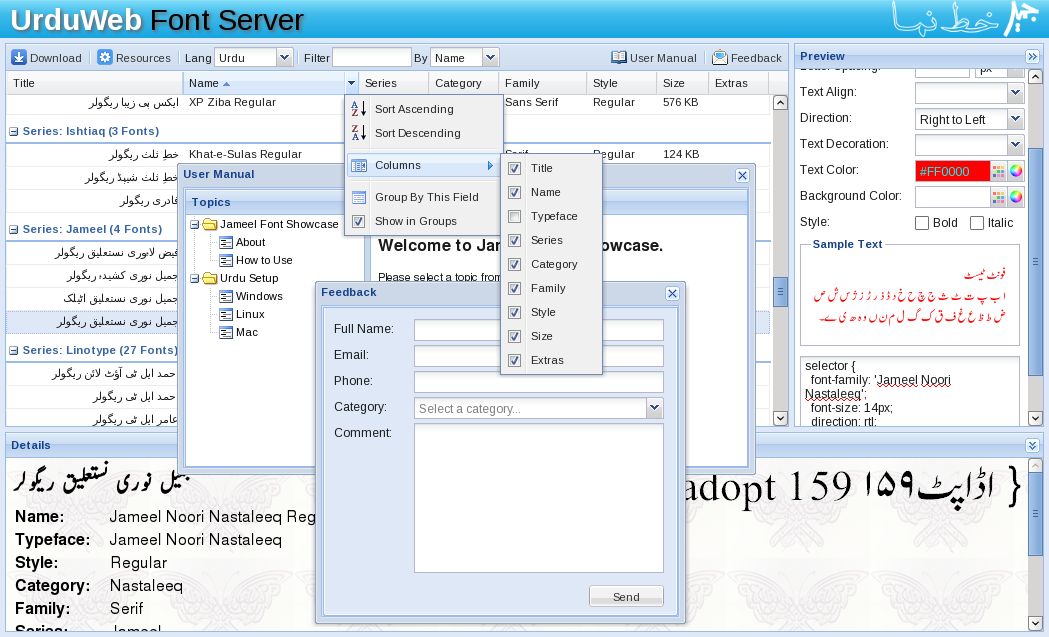Open Text Align dropdown

pyautogui.click(x=1016, y=92)
